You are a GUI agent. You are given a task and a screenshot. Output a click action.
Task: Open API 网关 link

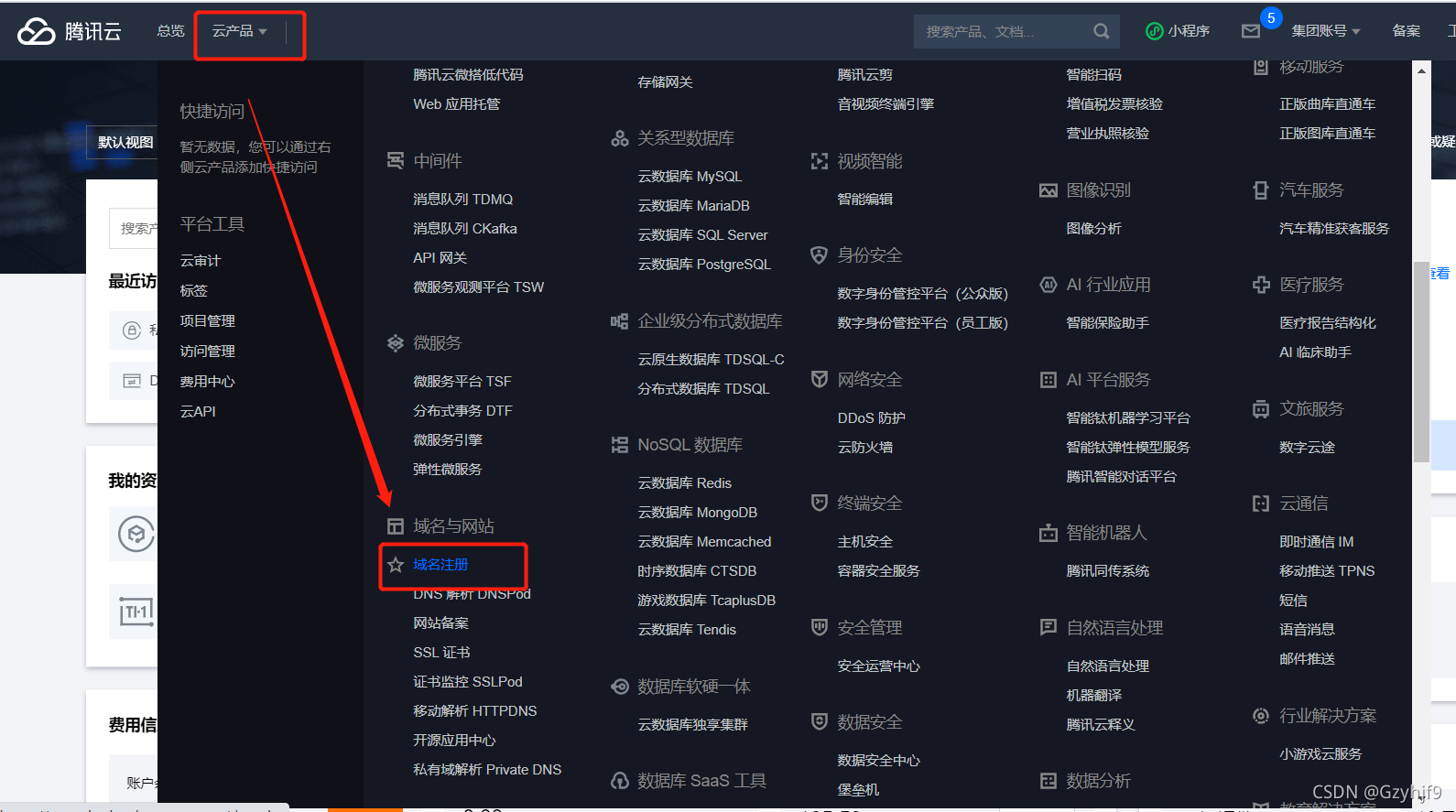(440, 258)
